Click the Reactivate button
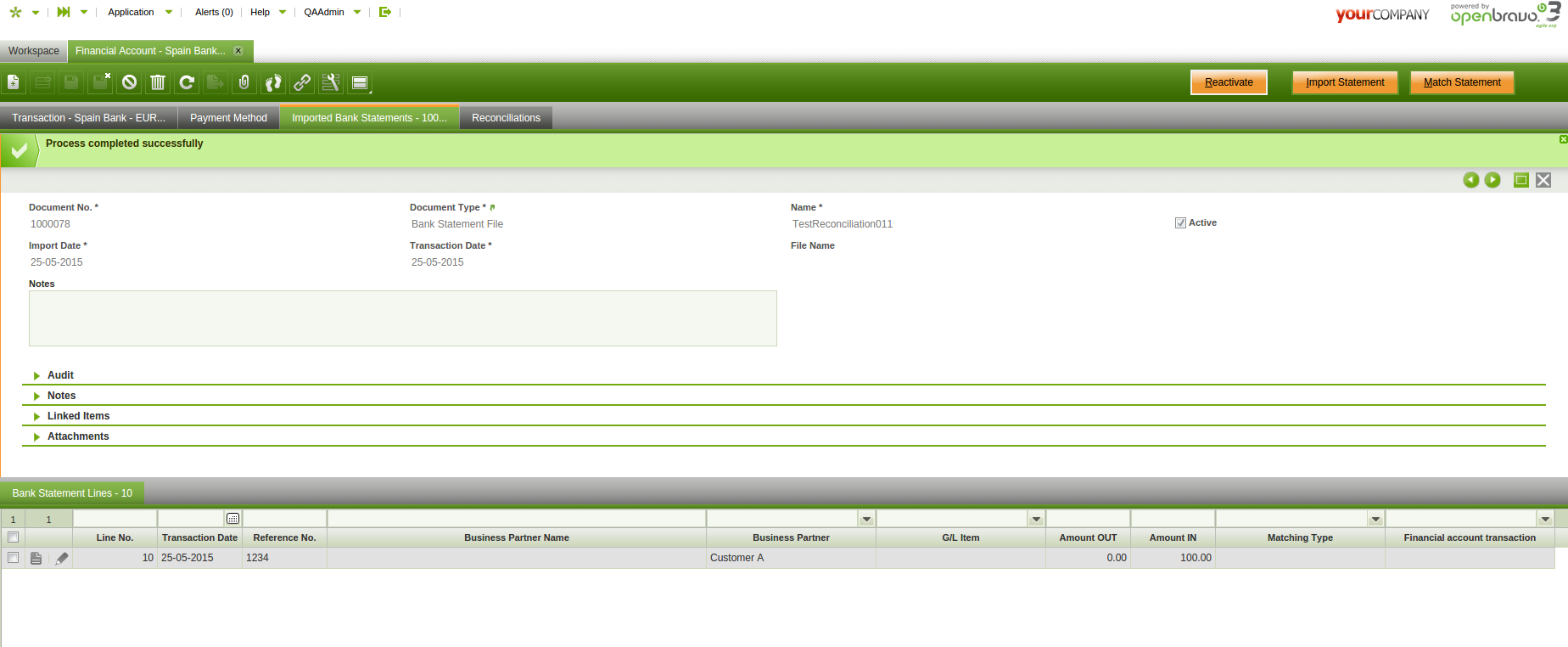1568x647 pixels. point(1228,82)
